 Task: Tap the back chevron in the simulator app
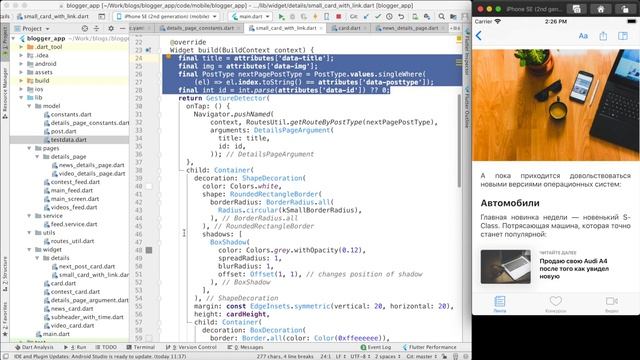coord(479,36)
